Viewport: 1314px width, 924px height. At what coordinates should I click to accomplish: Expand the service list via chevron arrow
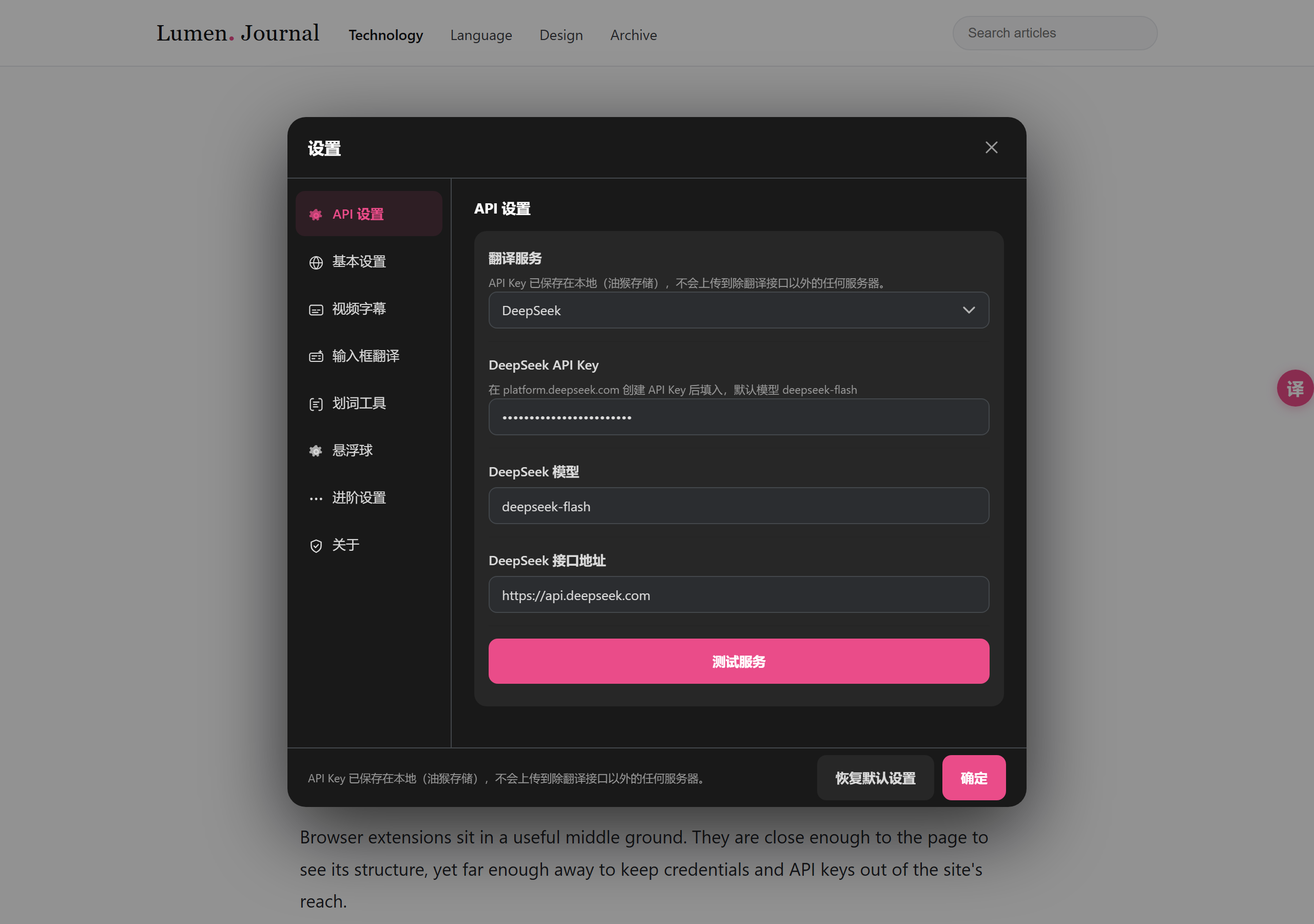pos(969,310)
